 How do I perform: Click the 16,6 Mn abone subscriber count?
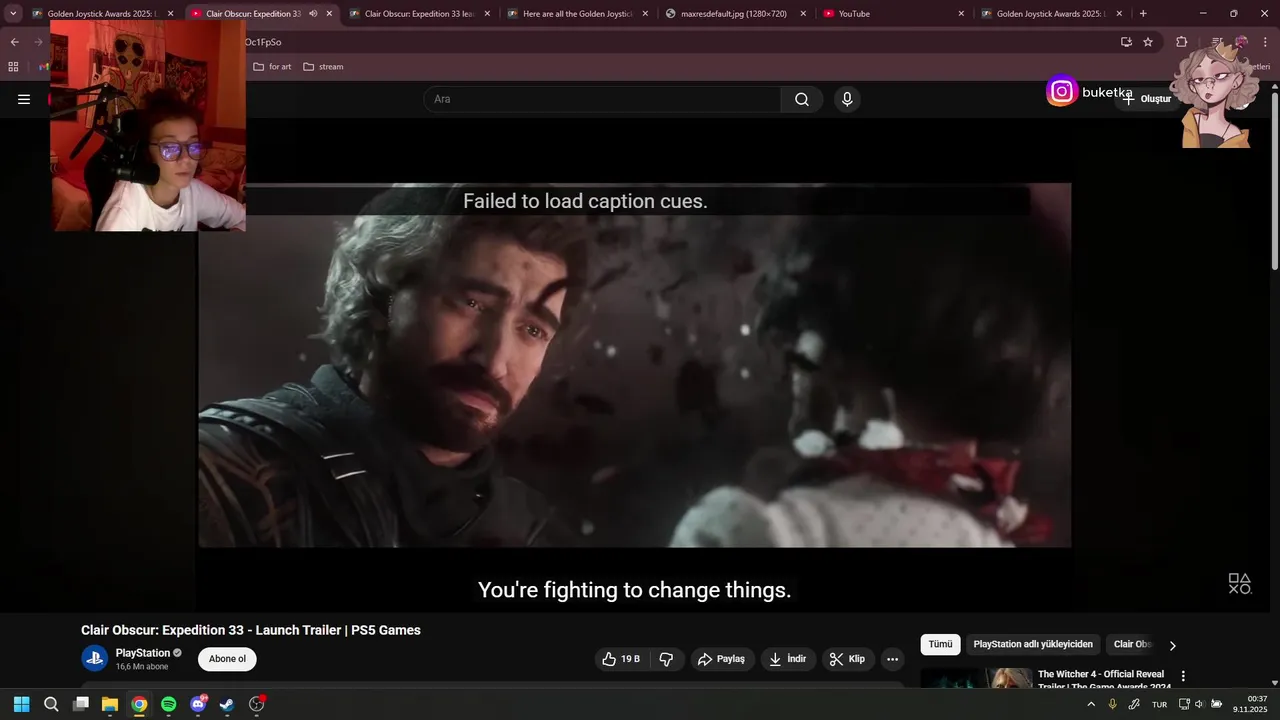pos(142,667)
